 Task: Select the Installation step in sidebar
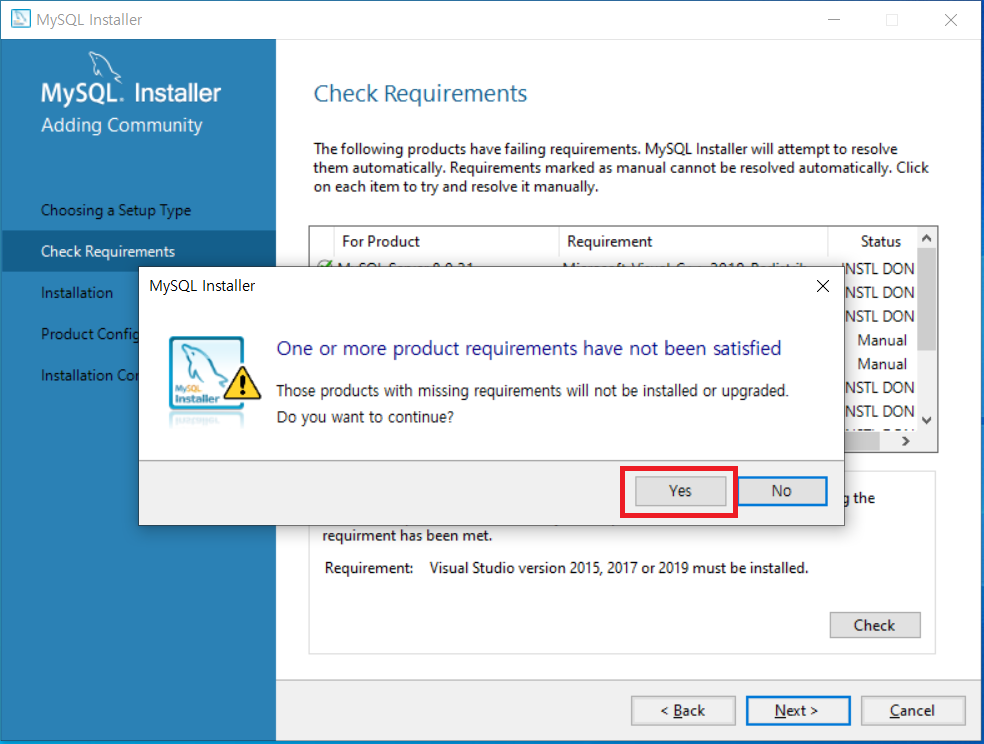coord(77,293)
